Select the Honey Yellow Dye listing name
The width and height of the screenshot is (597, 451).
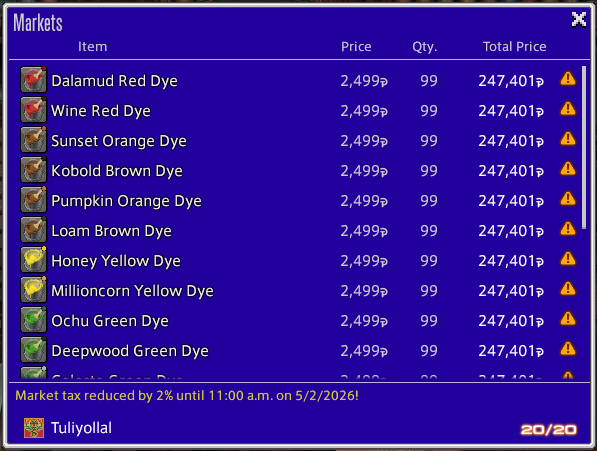pos(116,261)
